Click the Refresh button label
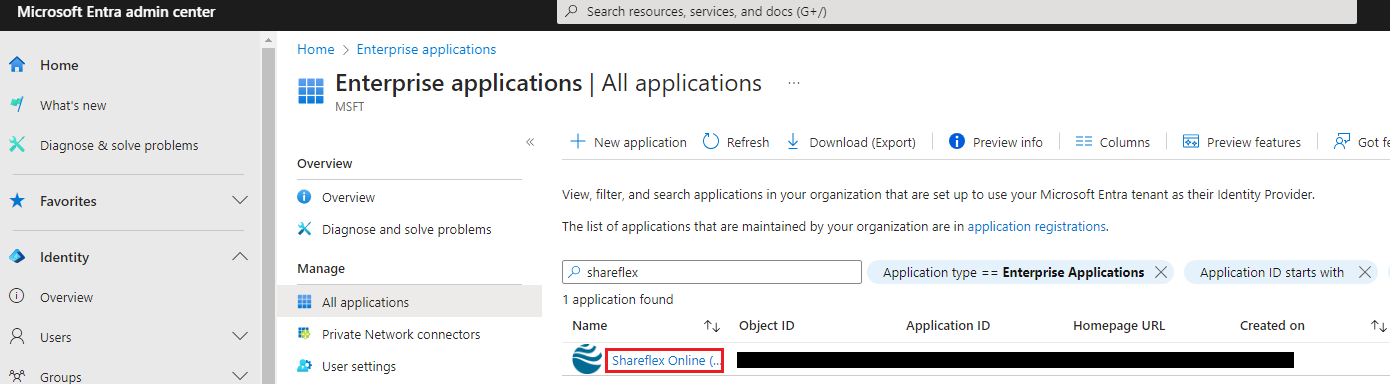Image resolution: width=1390 pixels, height=384 pixels. [748, 142]
